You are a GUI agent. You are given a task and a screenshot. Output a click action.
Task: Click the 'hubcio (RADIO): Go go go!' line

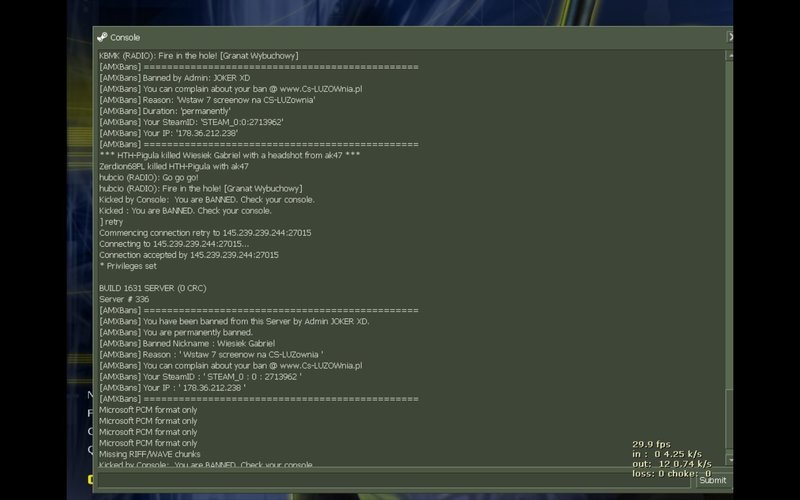coord(148,178)
